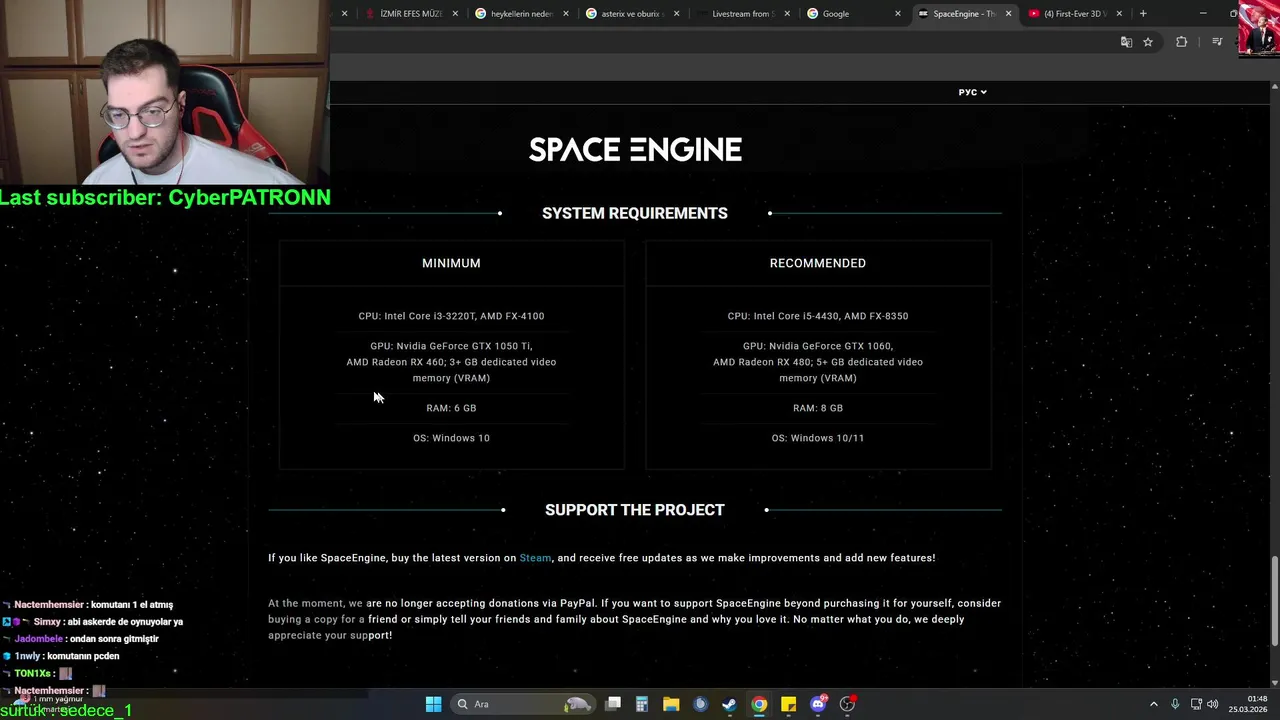Close the asterix ve oburix tab
1280x720 pixels.
pos(677,14)
